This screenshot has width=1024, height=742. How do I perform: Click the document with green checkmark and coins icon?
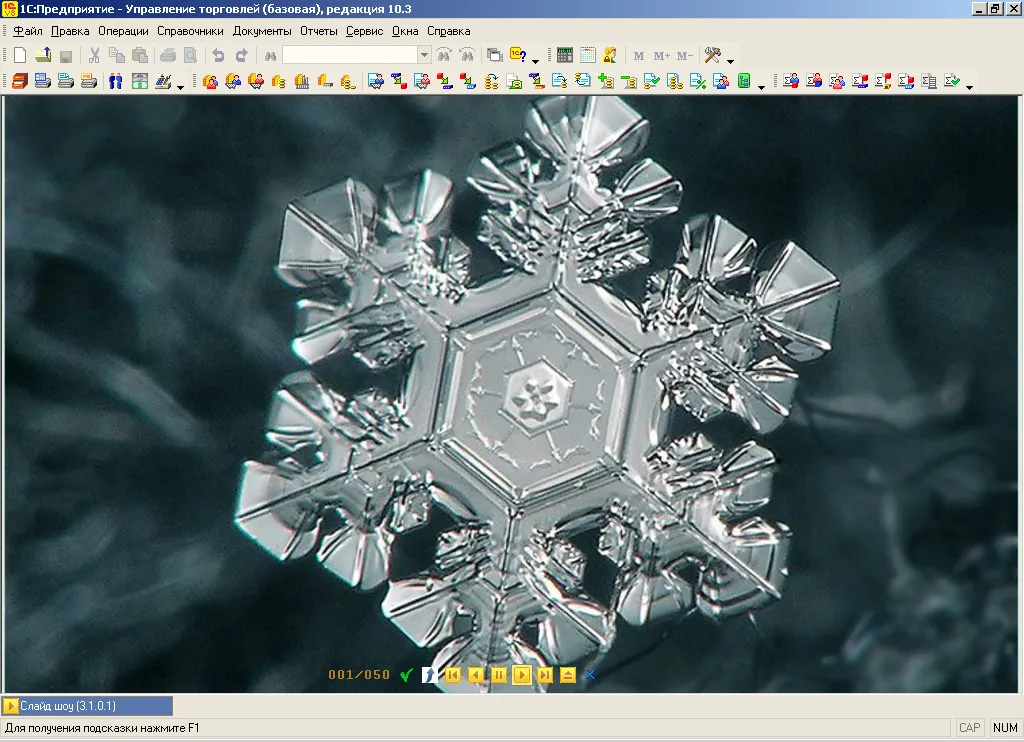(x=652, y=81)
